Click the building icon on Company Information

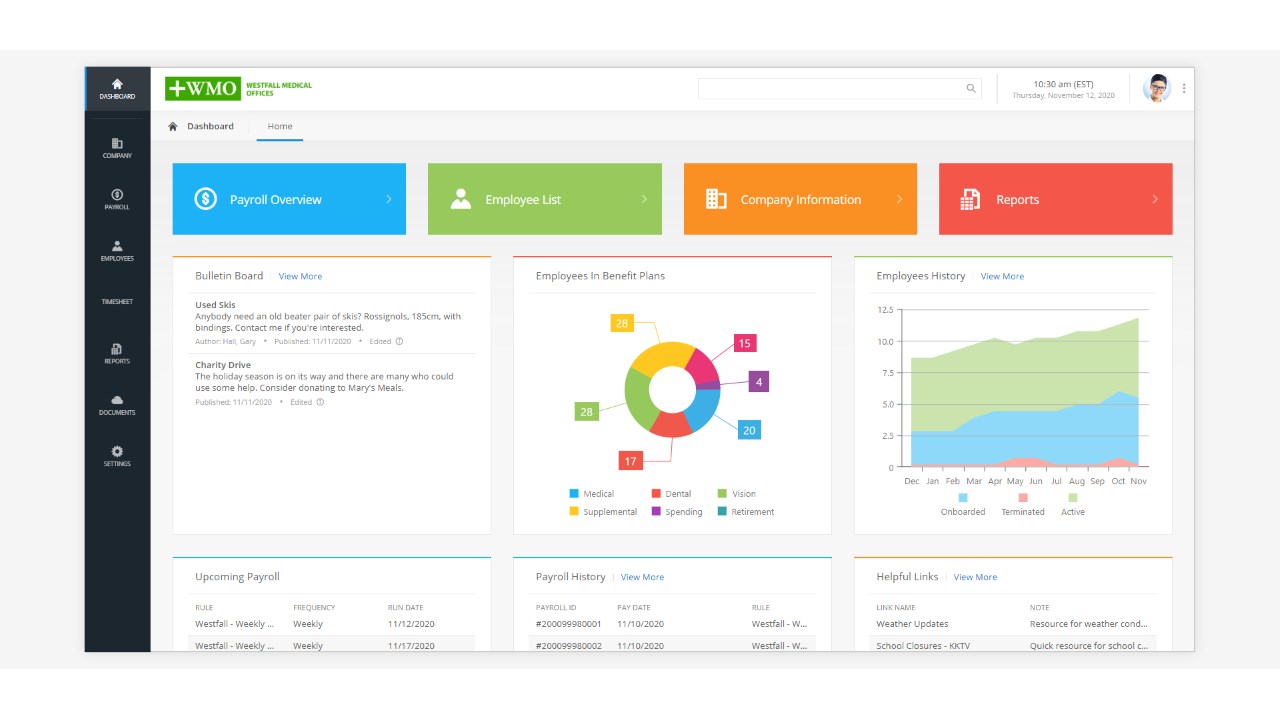point(716,199)
